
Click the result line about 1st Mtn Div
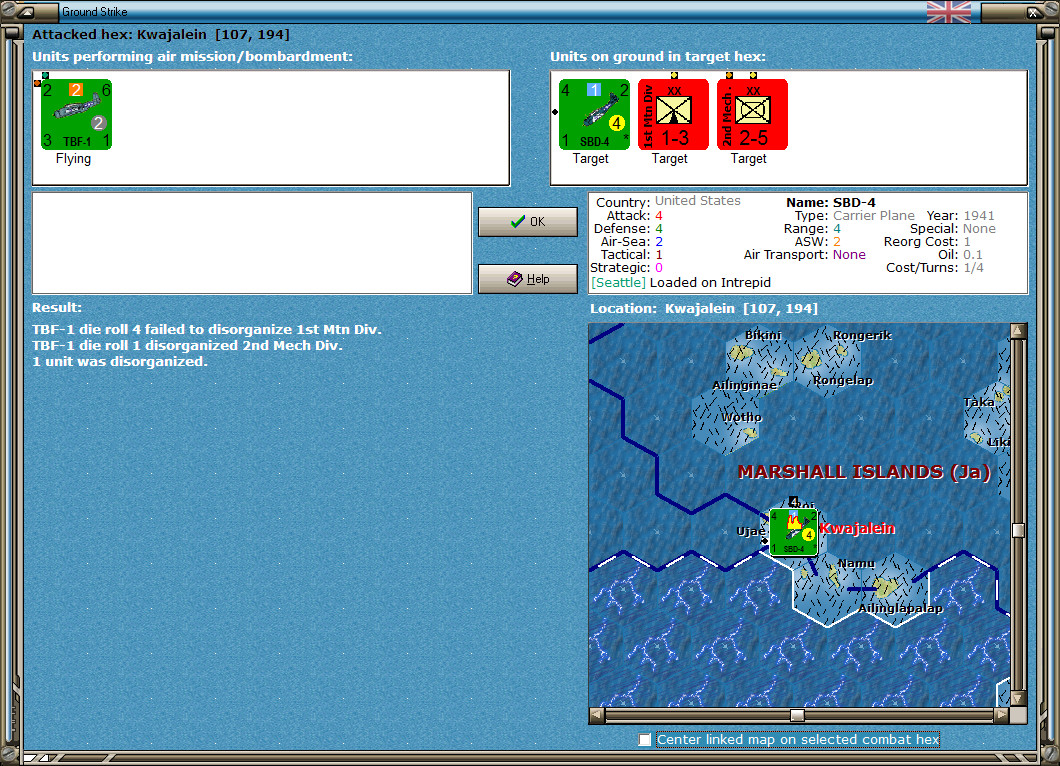[x=207, y=330]
